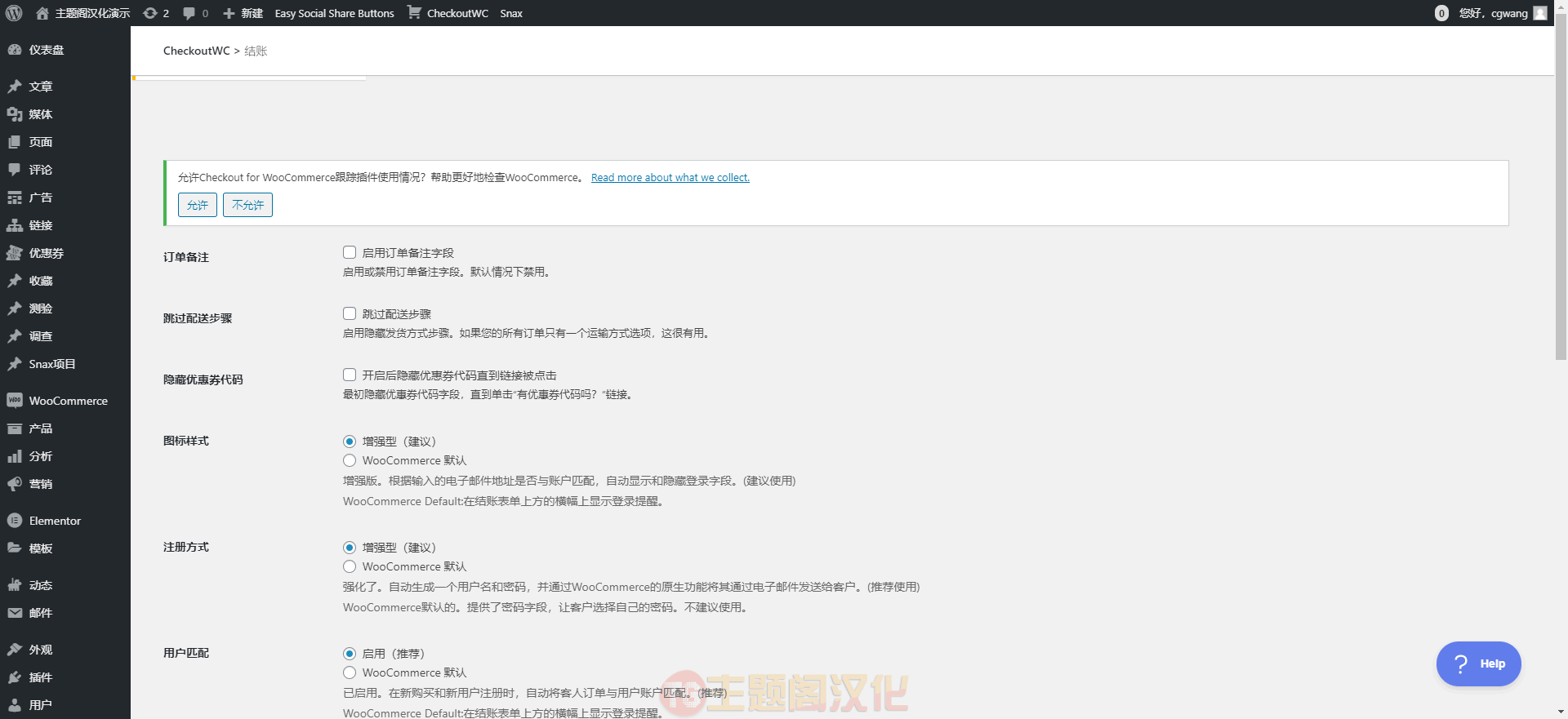Open the comments bubble icon in admin bar
The width and height of the screenshot is (1568, 719).
coord(189,13)
